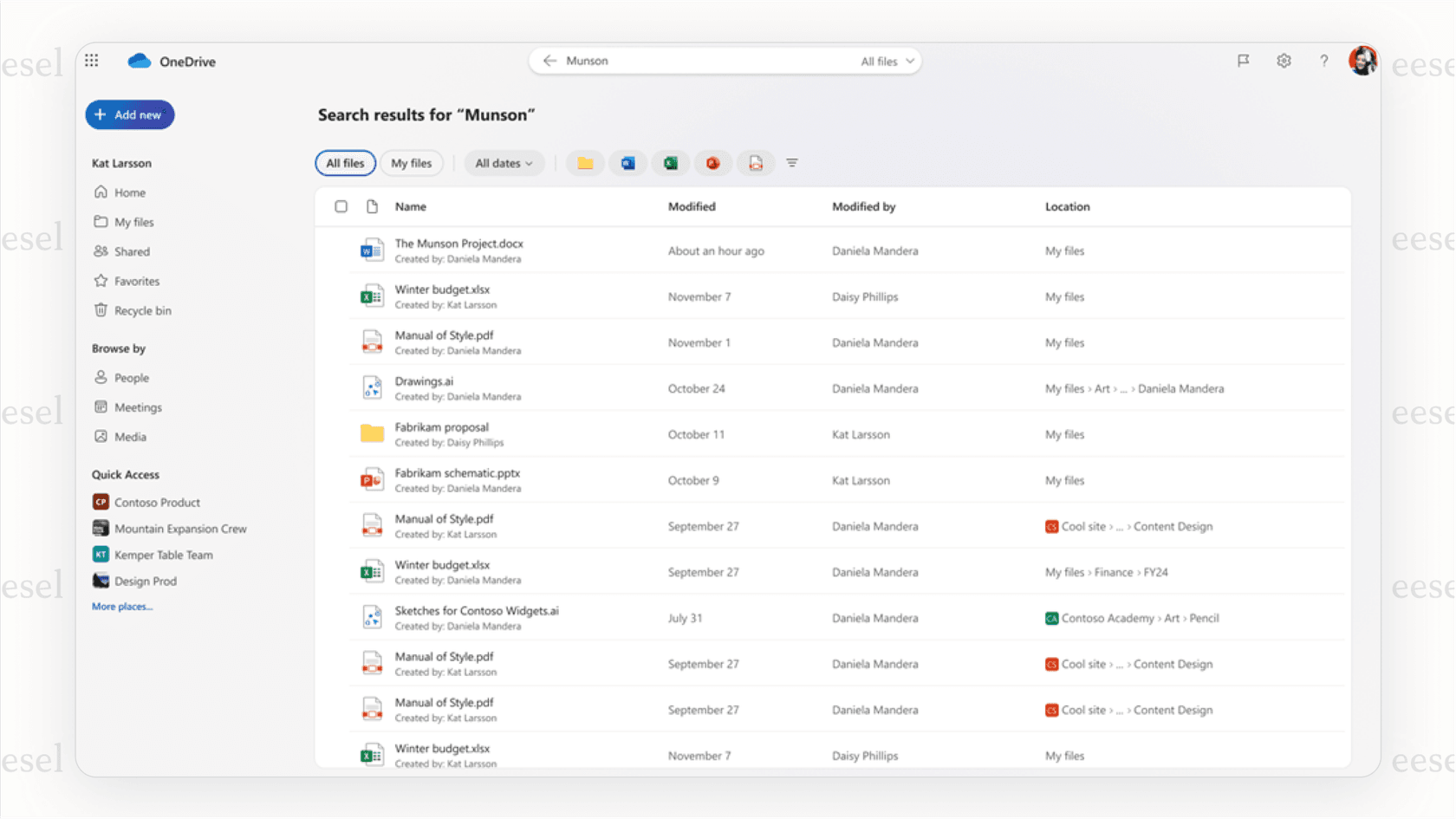This screenshot has width=1456, height=819.
Task: Click the Add new button
Action: click(x=129, y=114)
